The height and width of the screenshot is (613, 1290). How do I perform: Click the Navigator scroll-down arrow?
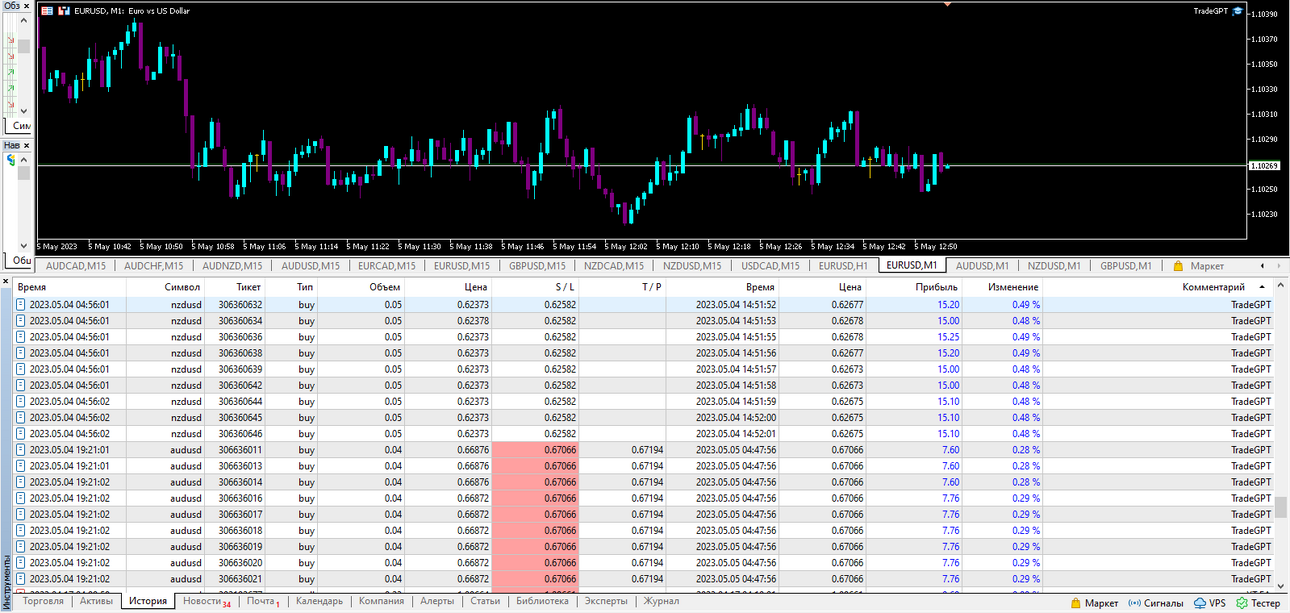click(24, 245)
